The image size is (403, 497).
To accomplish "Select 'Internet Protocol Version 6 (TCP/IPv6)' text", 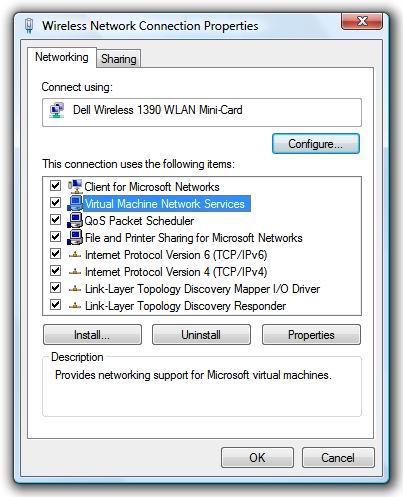I will [176, 255].
